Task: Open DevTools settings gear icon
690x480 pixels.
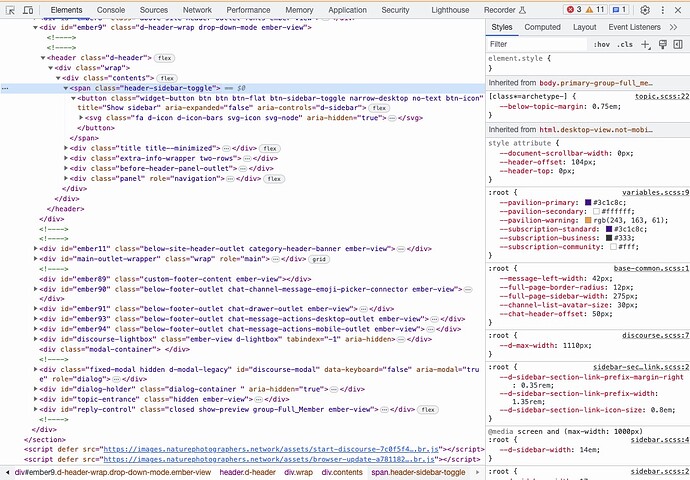Action: click(x=645, y=10)
